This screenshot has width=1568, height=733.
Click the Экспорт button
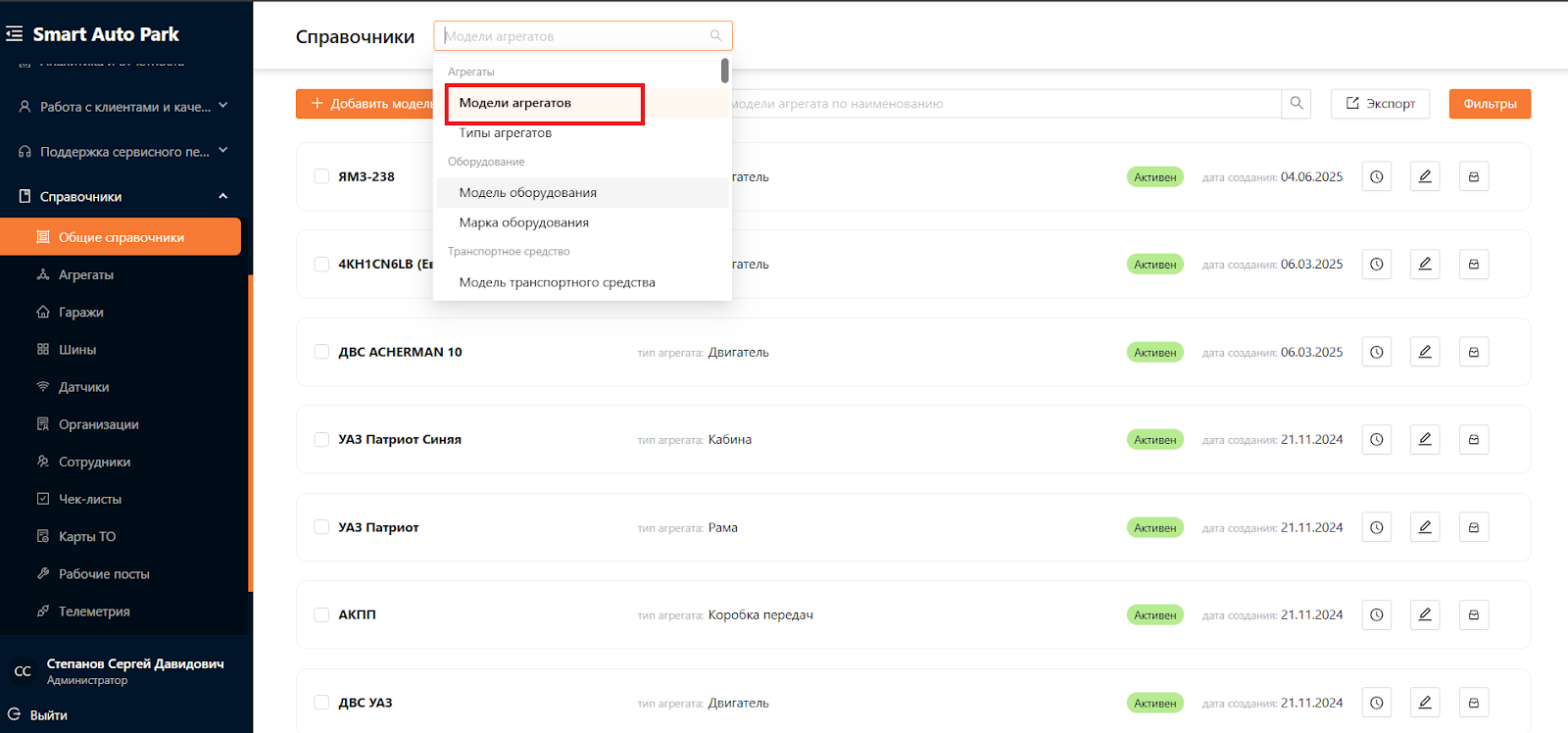1380,104
